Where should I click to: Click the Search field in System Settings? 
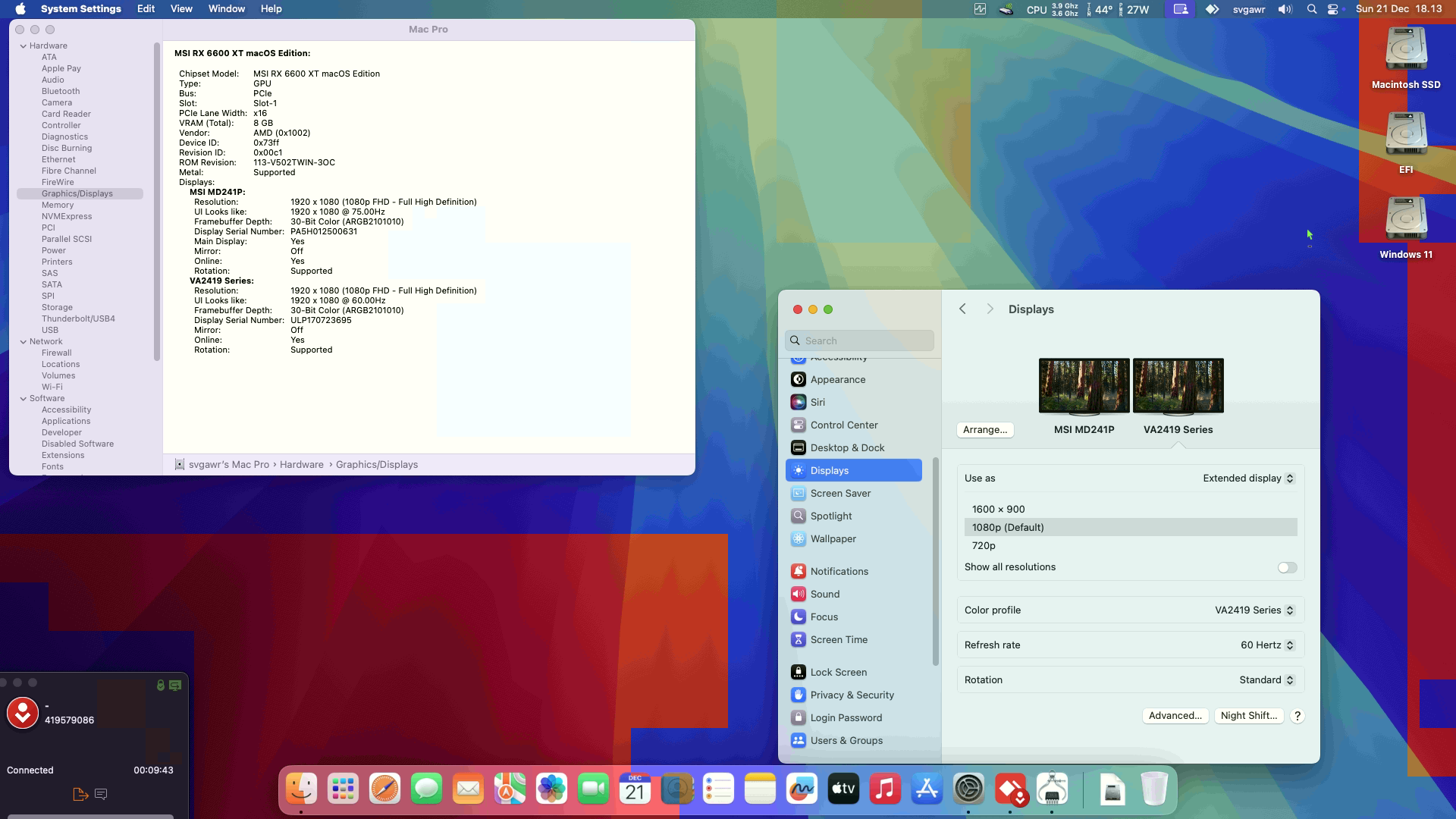click(859, 341)
